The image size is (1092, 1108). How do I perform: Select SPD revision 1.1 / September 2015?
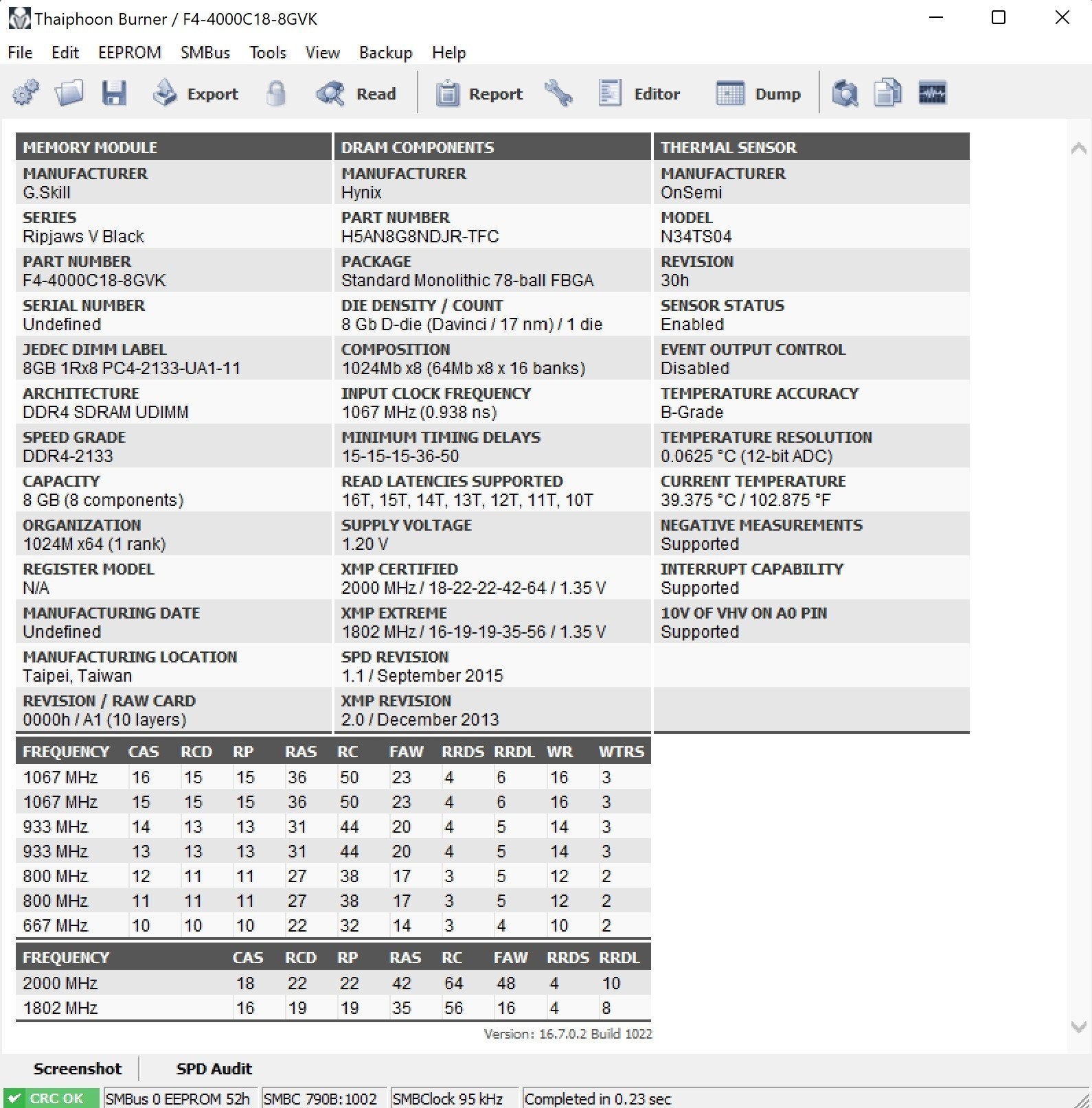[x=422, y=676]
